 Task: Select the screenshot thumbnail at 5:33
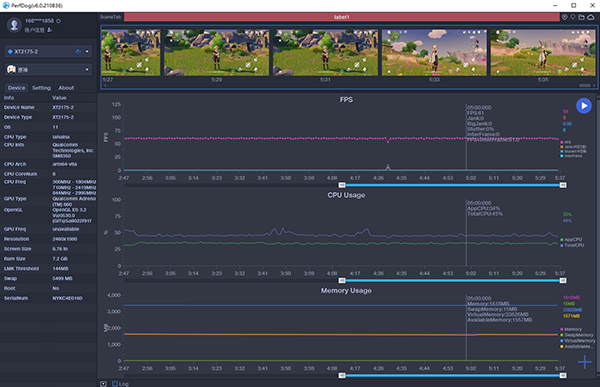click(x=434, y=53)
